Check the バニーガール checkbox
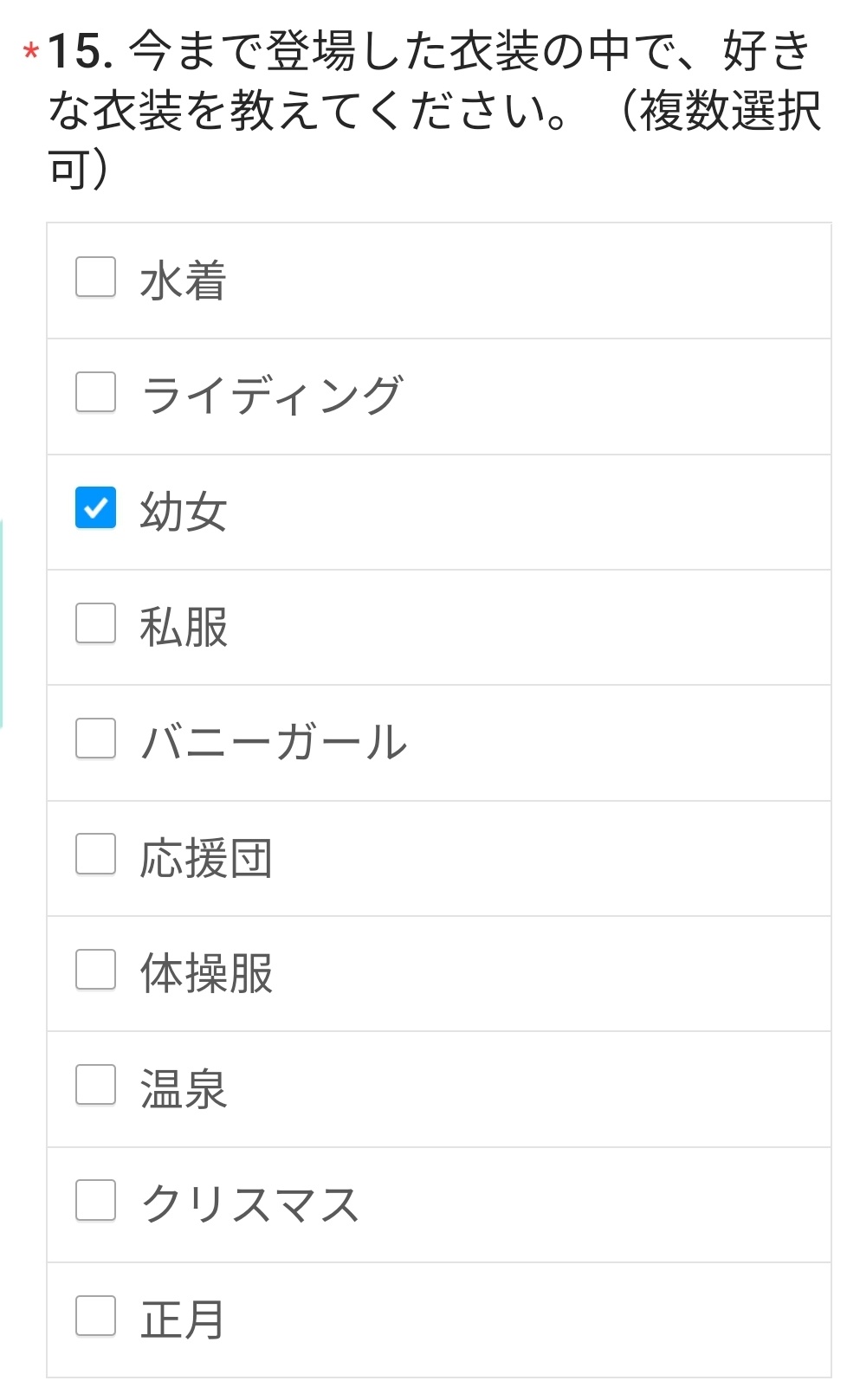 (95, 739)
